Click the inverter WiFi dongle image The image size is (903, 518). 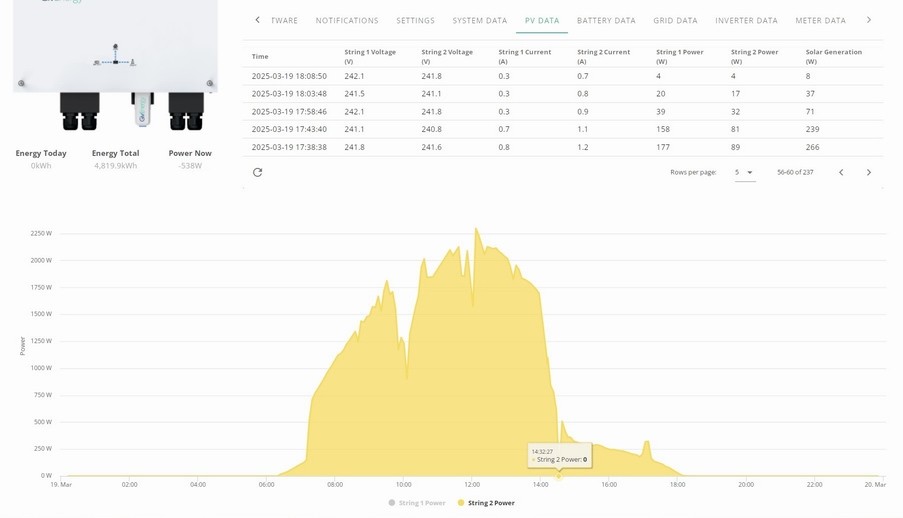tap(142, 109)
